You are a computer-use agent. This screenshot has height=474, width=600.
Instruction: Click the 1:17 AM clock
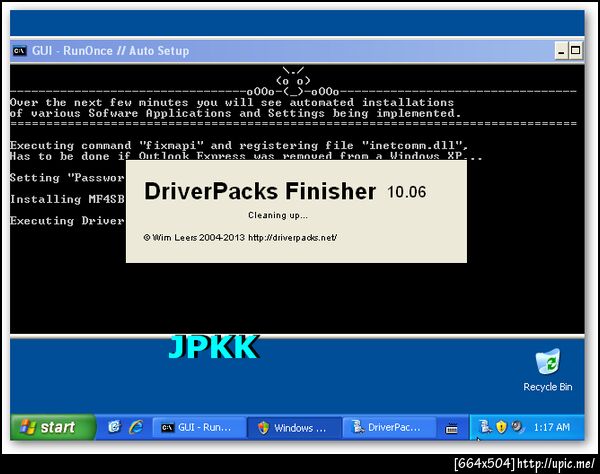click(551, 427)
